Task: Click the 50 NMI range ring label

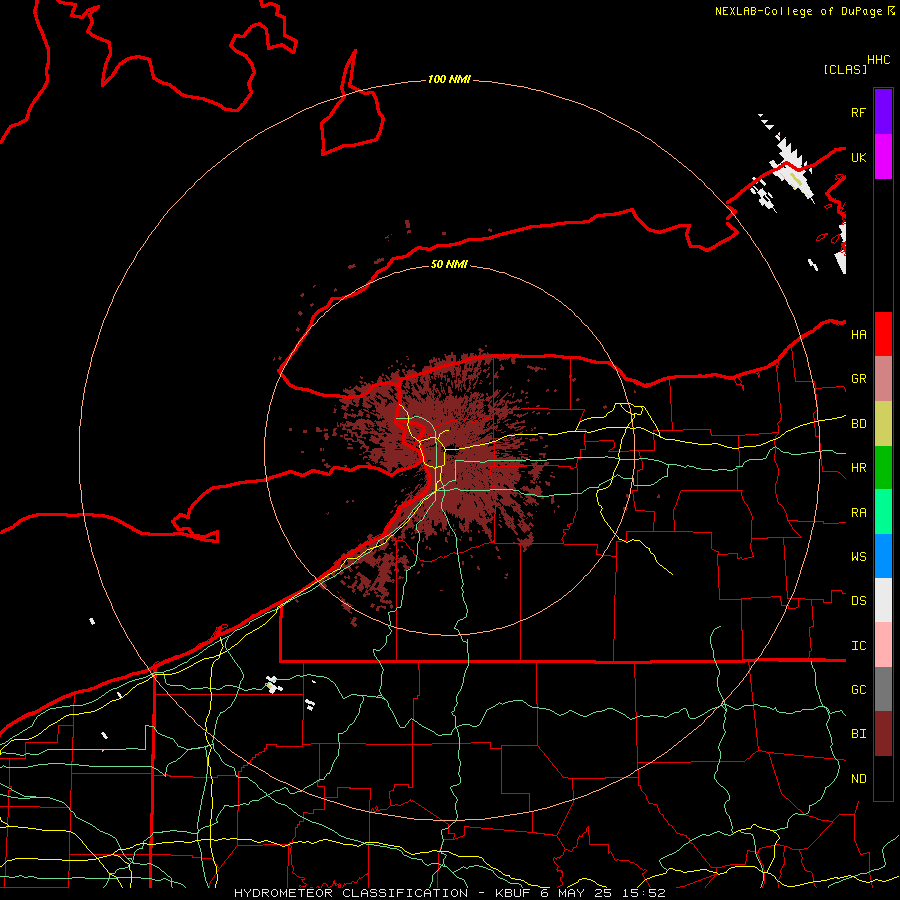Action: tap(449, 264)
